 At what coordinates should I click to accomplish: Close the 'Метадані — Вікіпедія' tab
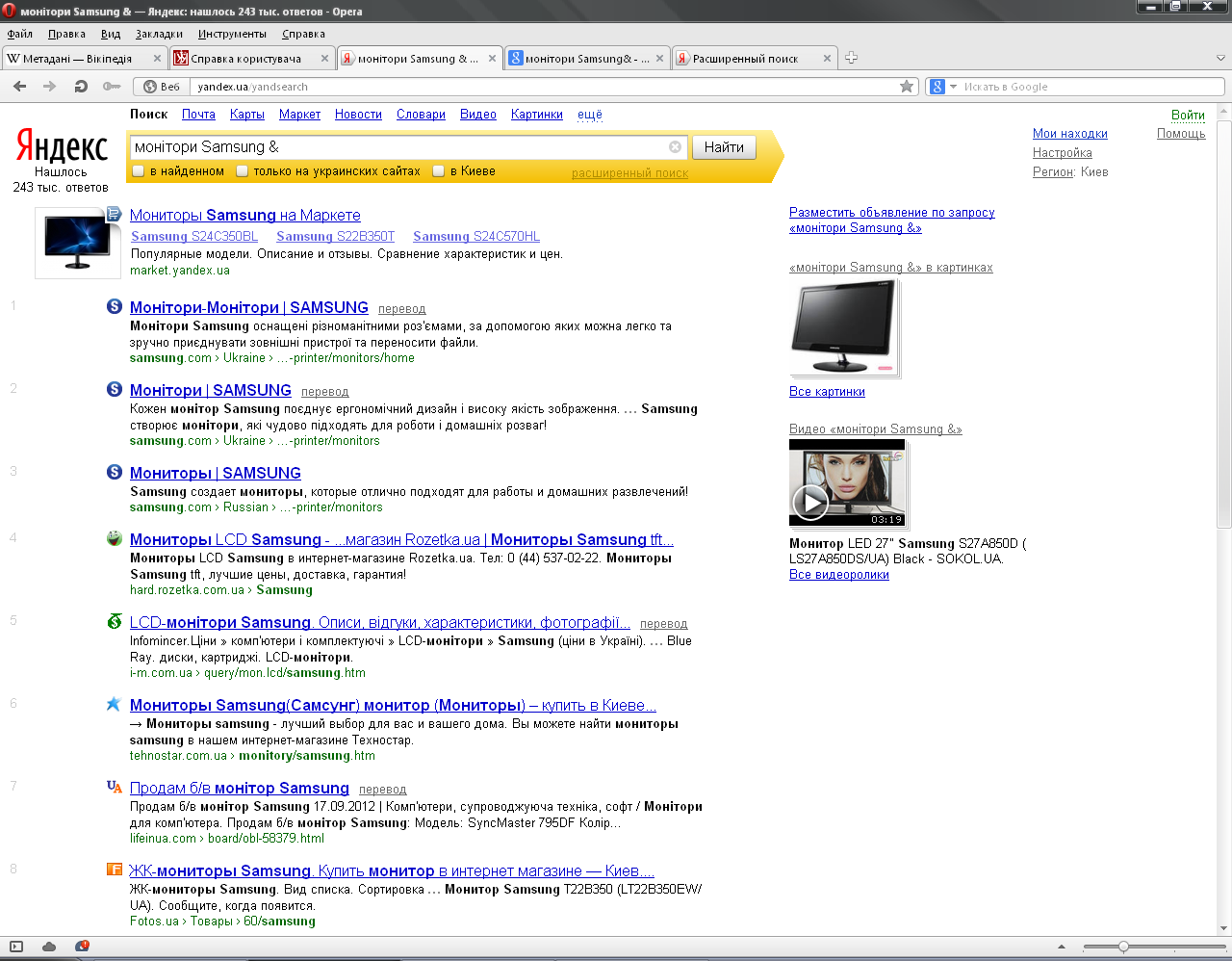[x=157, y=59]
